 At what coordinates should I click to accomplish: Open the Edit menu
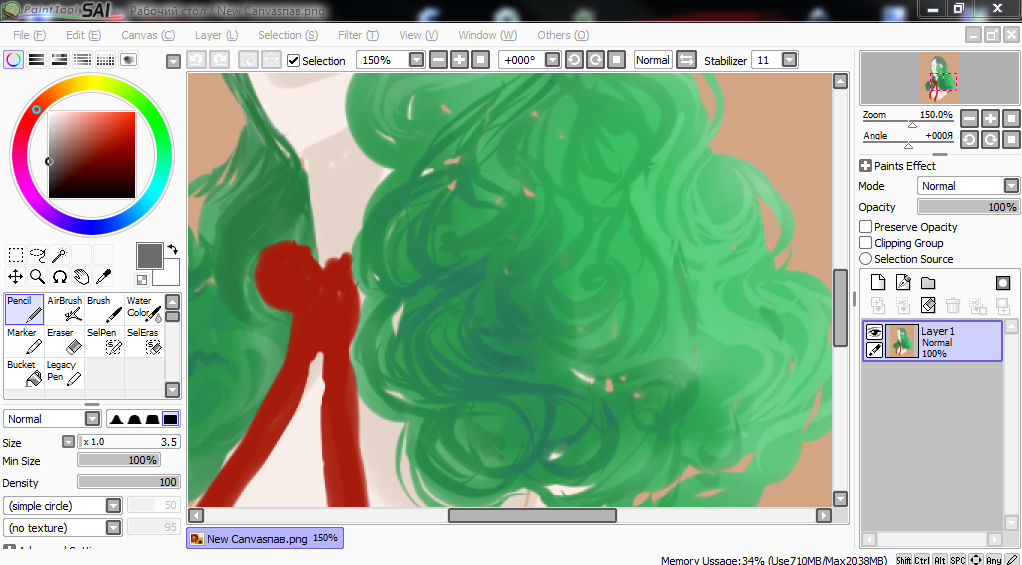(x=83, y=35)
